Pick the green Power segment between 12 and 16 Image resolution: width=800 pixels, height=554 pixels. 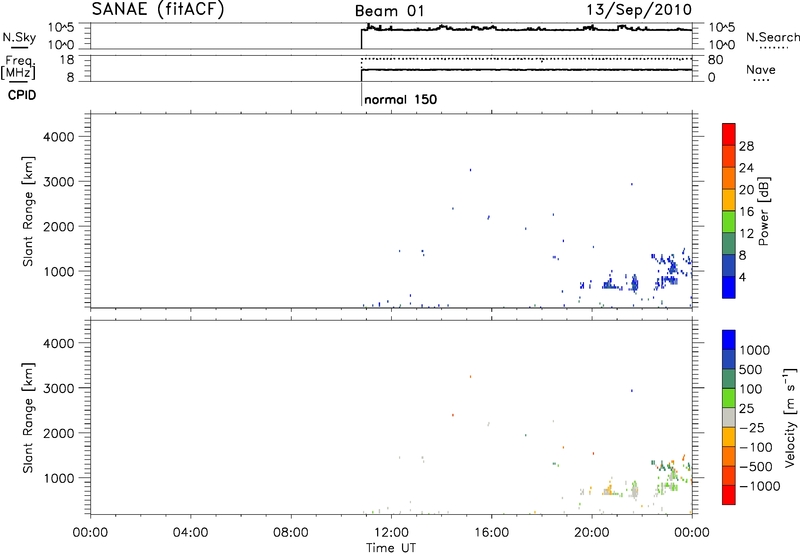729,221
